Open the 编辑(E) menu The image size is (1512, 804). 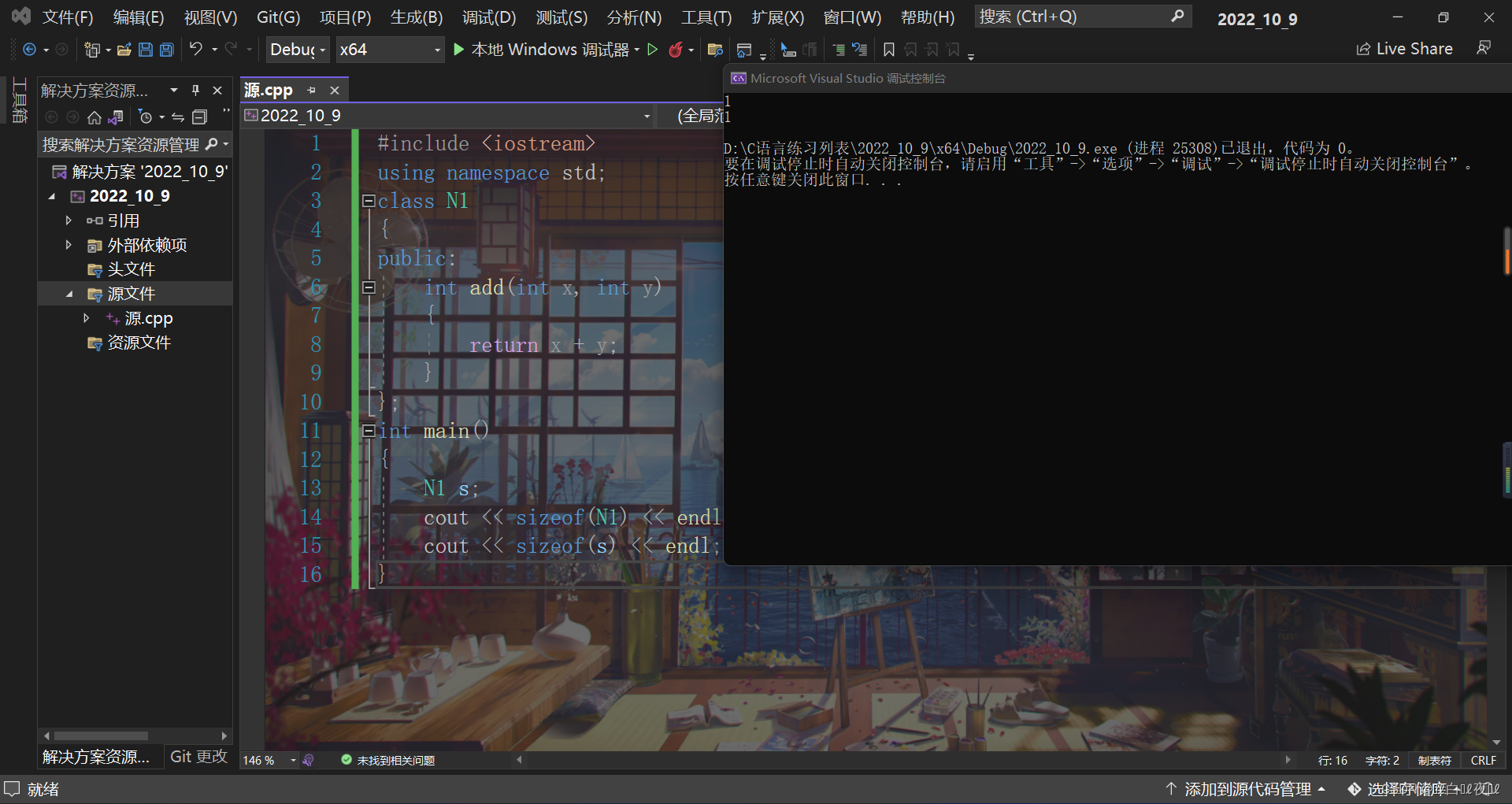[x=139, y=17]
